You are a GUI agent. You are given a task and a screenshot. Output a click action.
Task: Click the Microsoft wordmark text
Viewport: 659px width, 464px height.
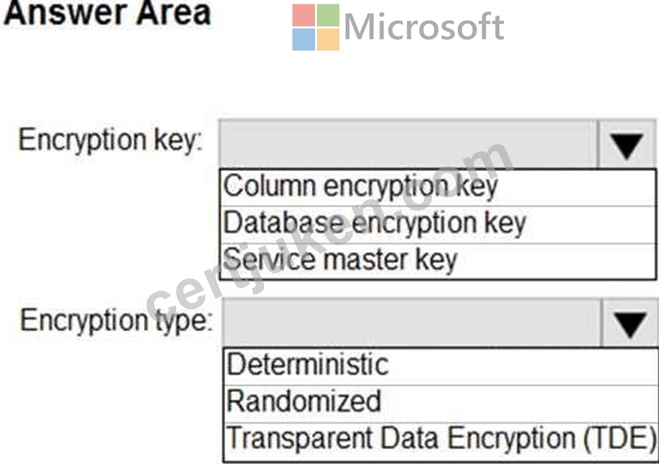[x=424, y=27]
